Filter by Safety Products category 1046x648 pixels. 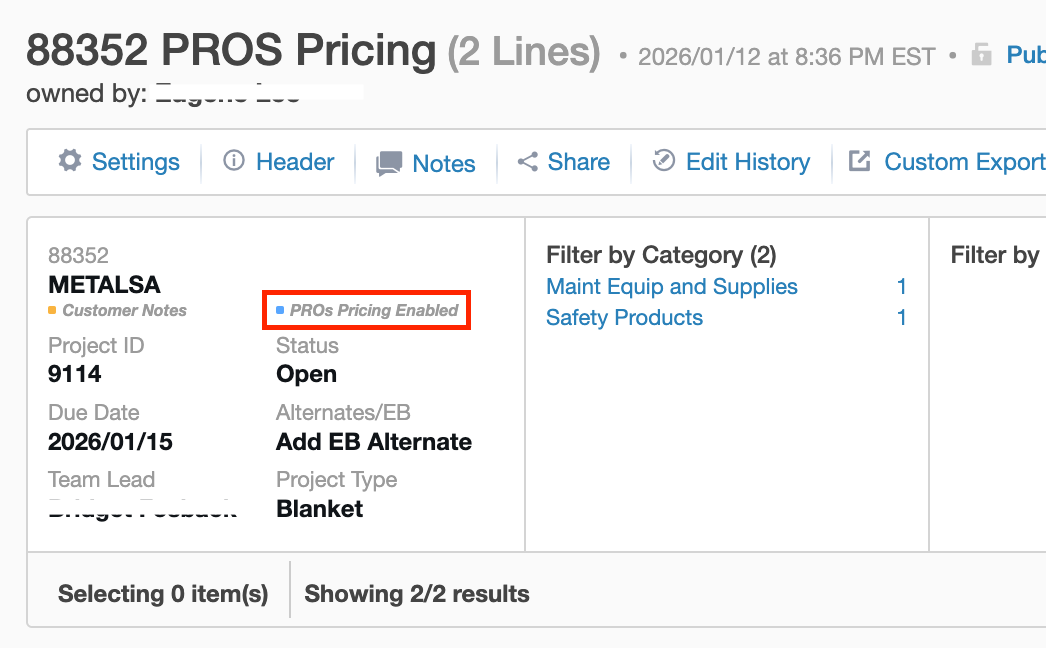pyautogui.click(x=624, y=318)
